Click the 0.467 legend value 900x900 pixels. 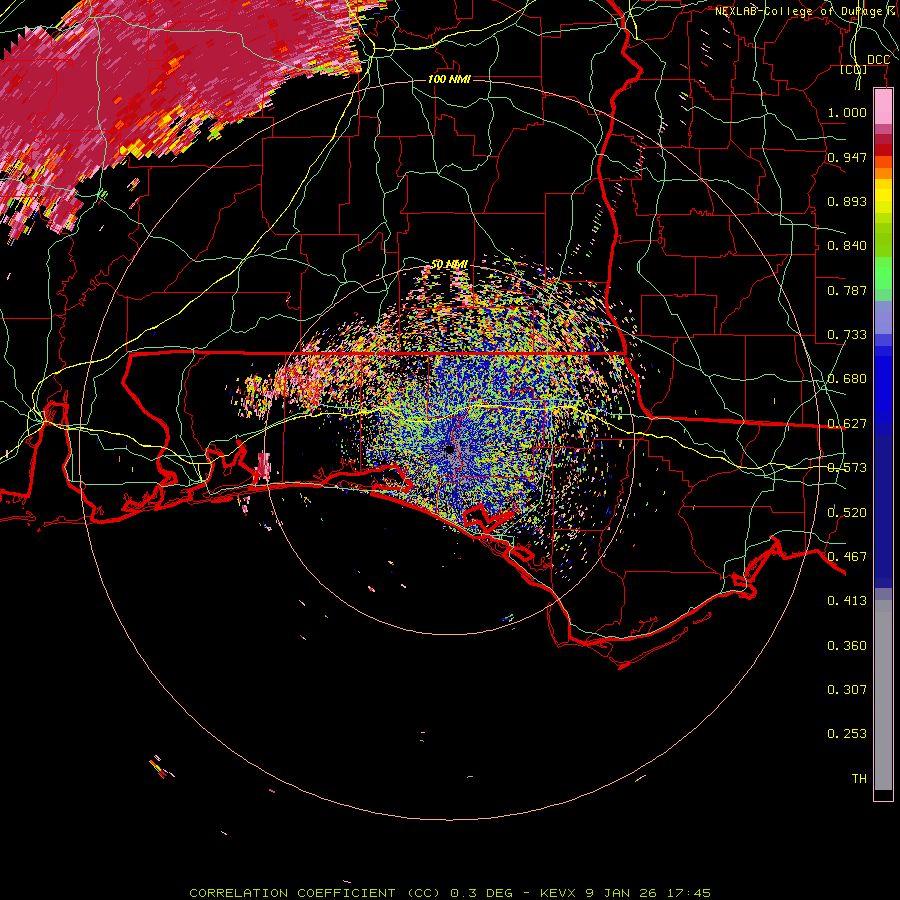[847, 557]
